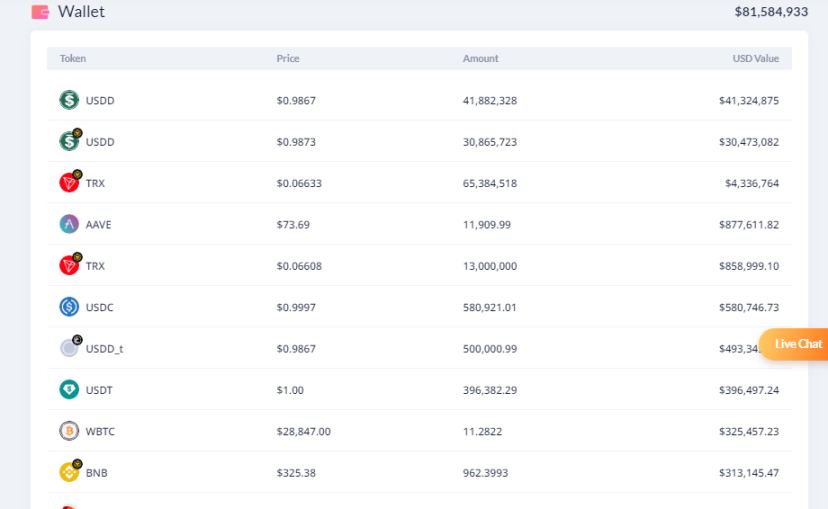
Task: Click the Amount column header
Action: click(480, 59)
